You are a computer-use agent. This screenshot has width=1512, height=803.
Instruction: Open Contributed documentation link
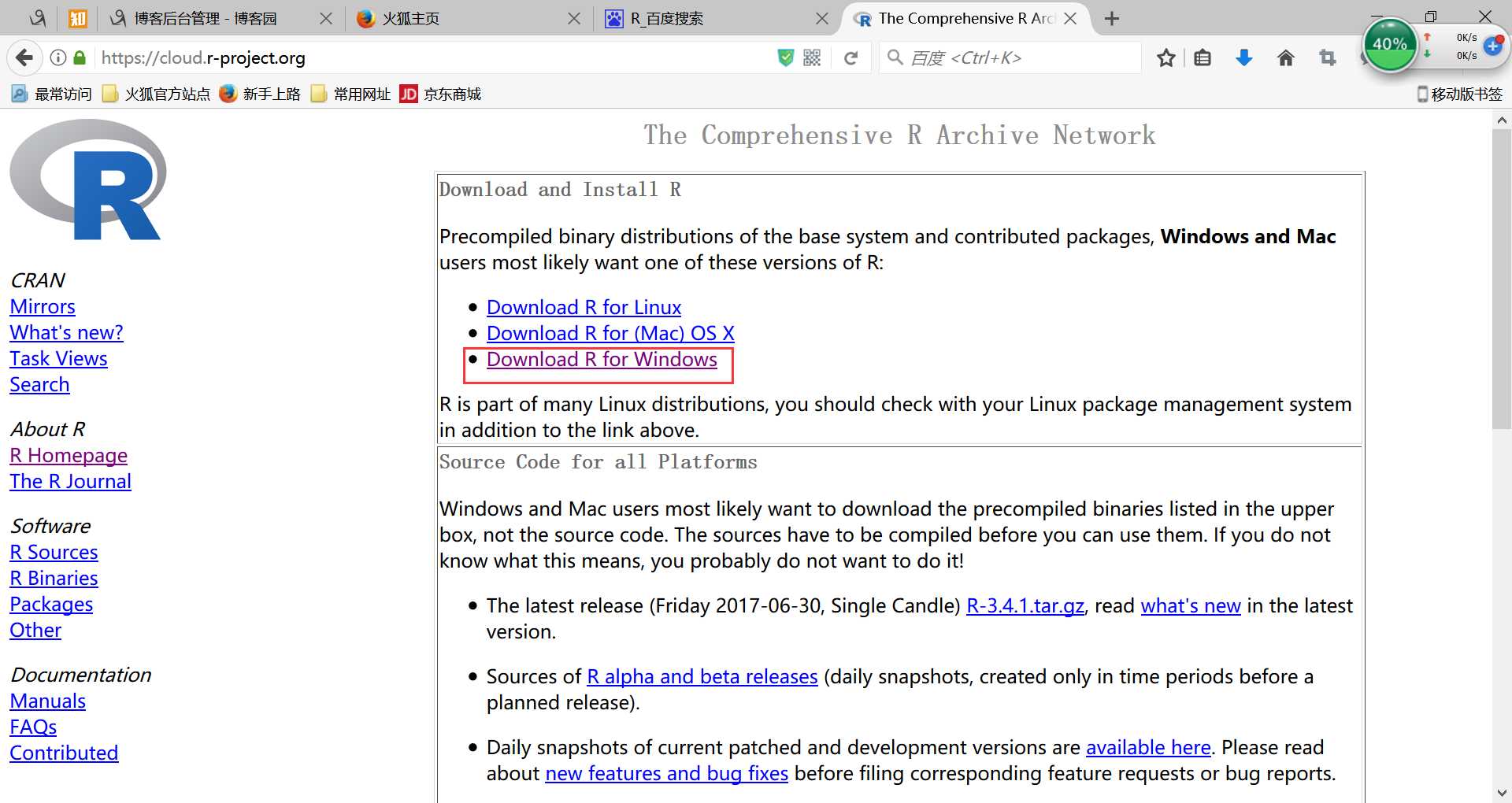pyautogui.click(x=64, y=753)
